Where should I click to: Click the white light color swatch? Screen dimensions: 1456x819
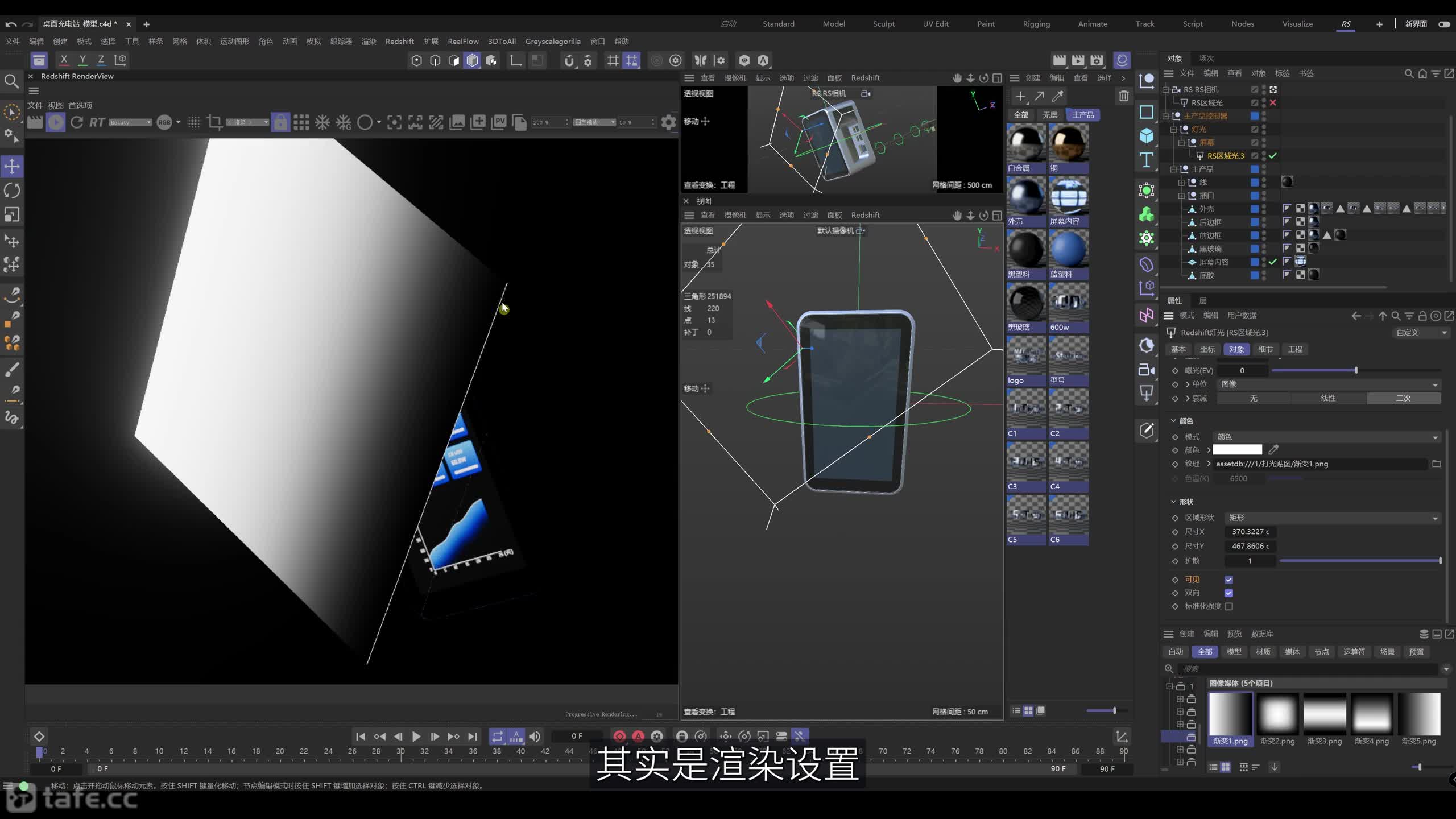pos(1238,450)
